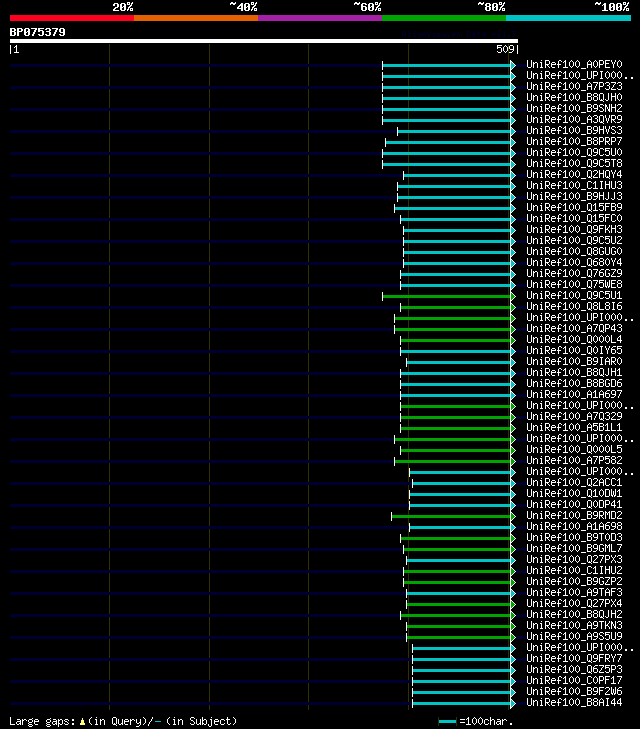Click the orange ~40% legend segment
Screen dimensions: 640x729
point(196,18)
